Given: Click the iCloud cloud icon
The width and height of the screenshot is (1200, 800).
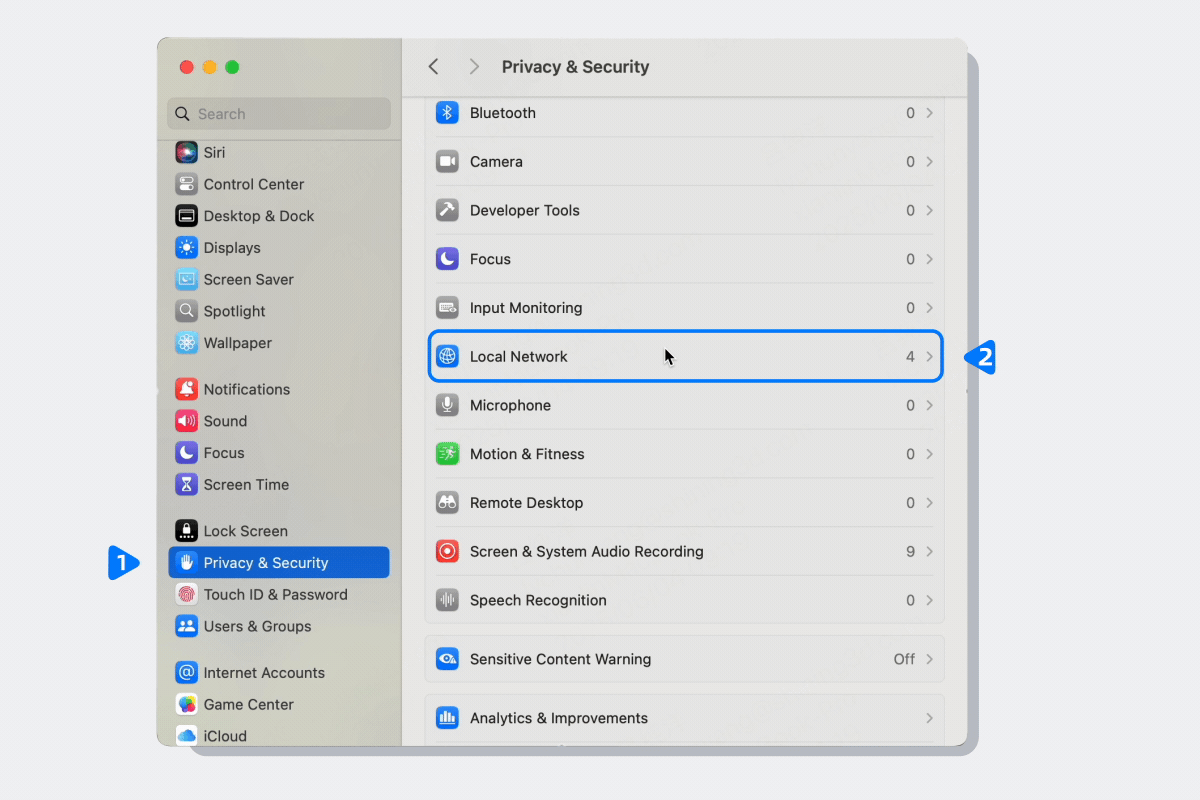Looking at the screenshot, I should tap(186, 736).
